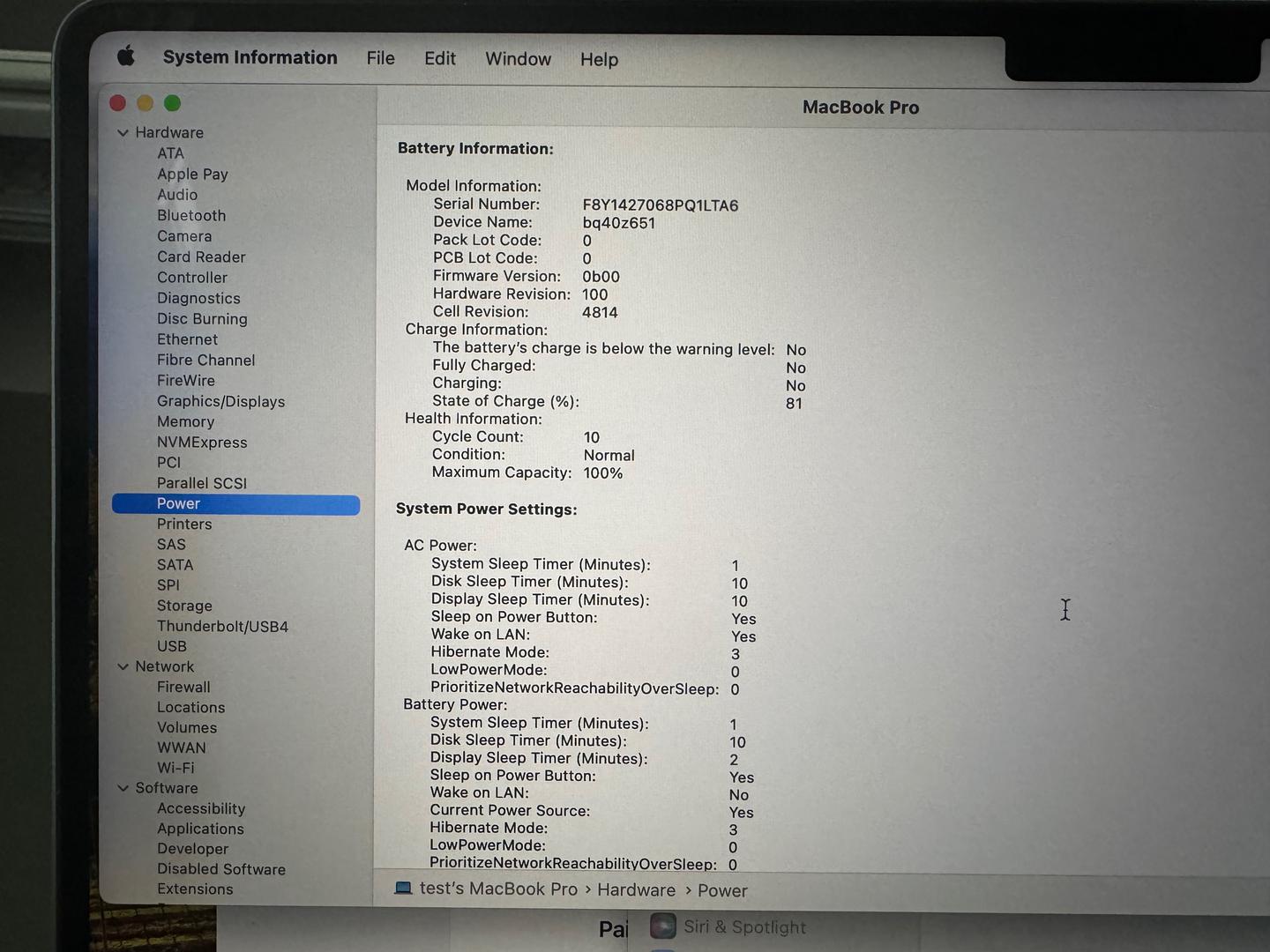Click State of Charge value 81
This screenshot has height=952, width=1270.
tap(794, 404)
